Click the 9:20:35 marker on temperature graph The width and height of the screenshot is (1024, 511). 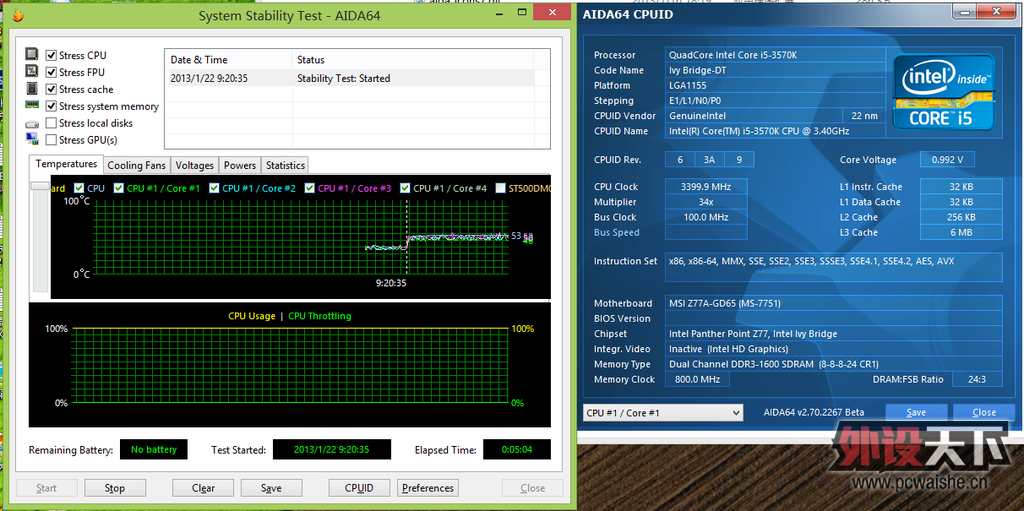(x=391, y=284)
